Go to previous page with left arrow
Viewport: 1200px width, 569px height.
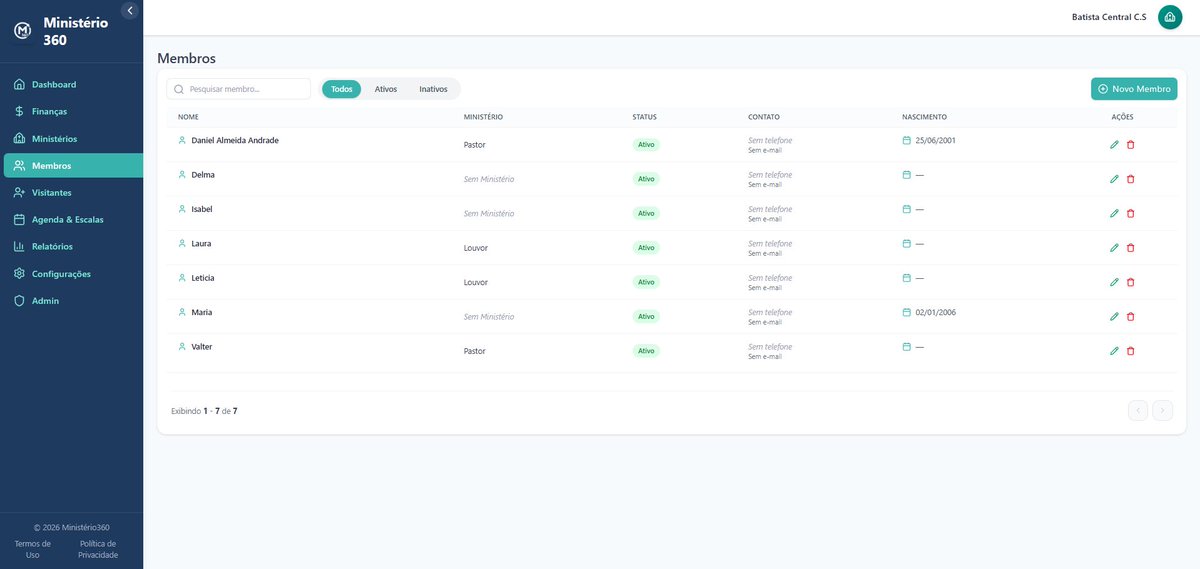(1138, 410)
